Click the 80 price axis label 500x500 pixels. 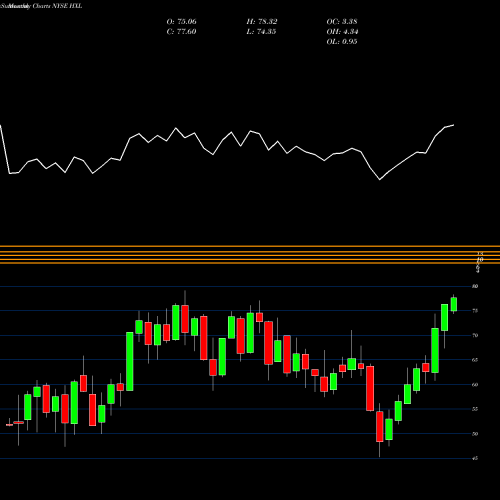pos(475,286)
